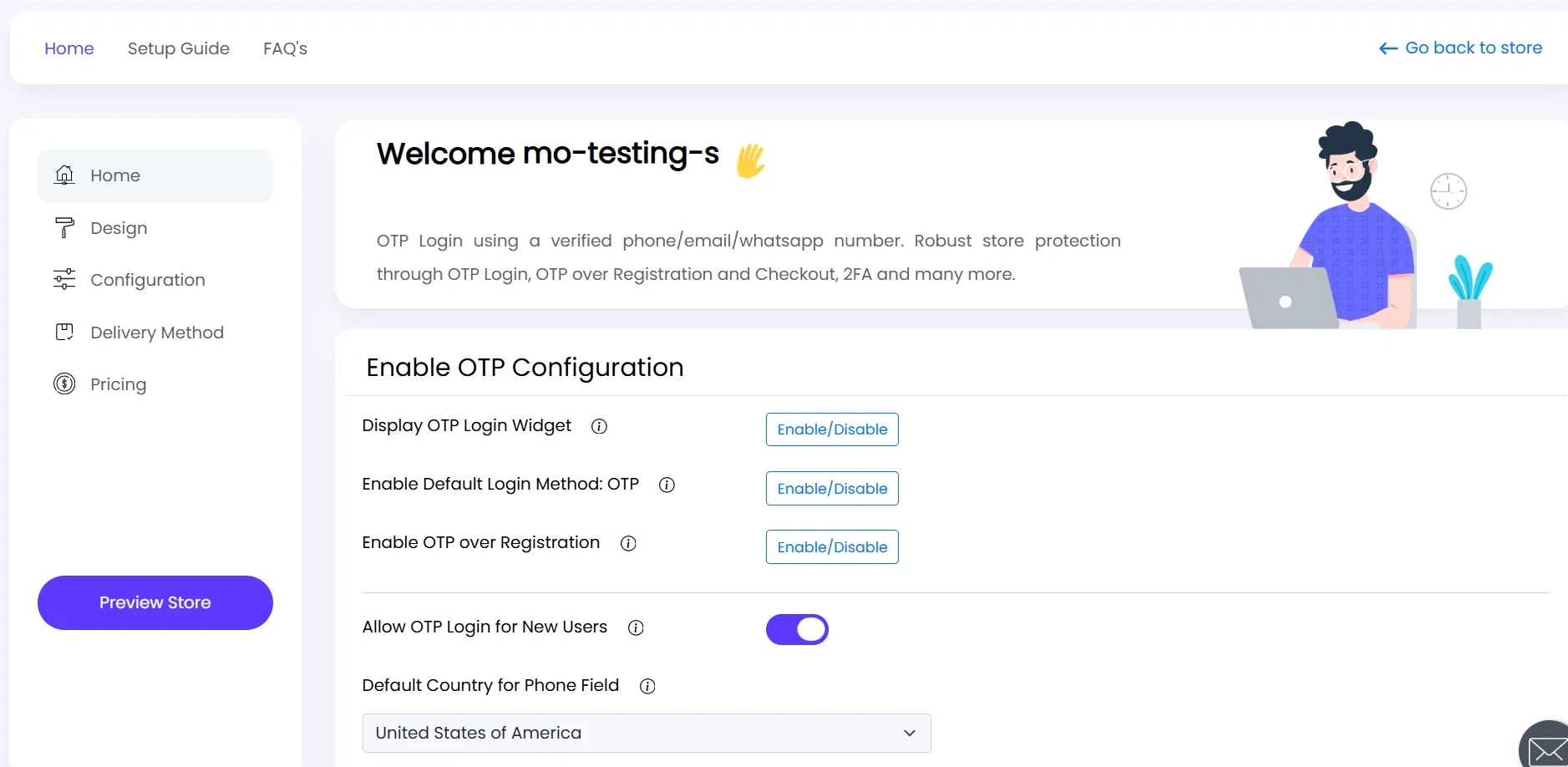Click info icon beside Enable Default Login Method
Viewport: 1568px width, 767px height.
point(667,485)
